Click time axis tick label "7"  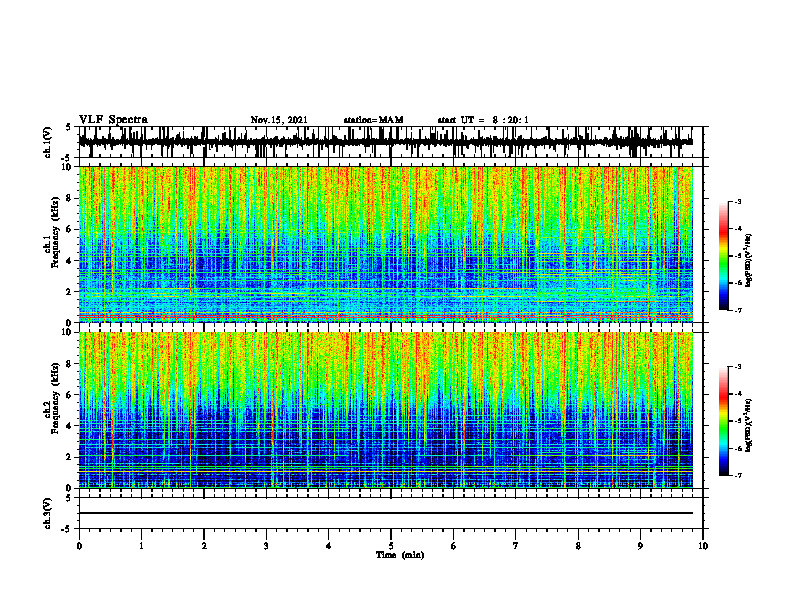click(516, 546)
